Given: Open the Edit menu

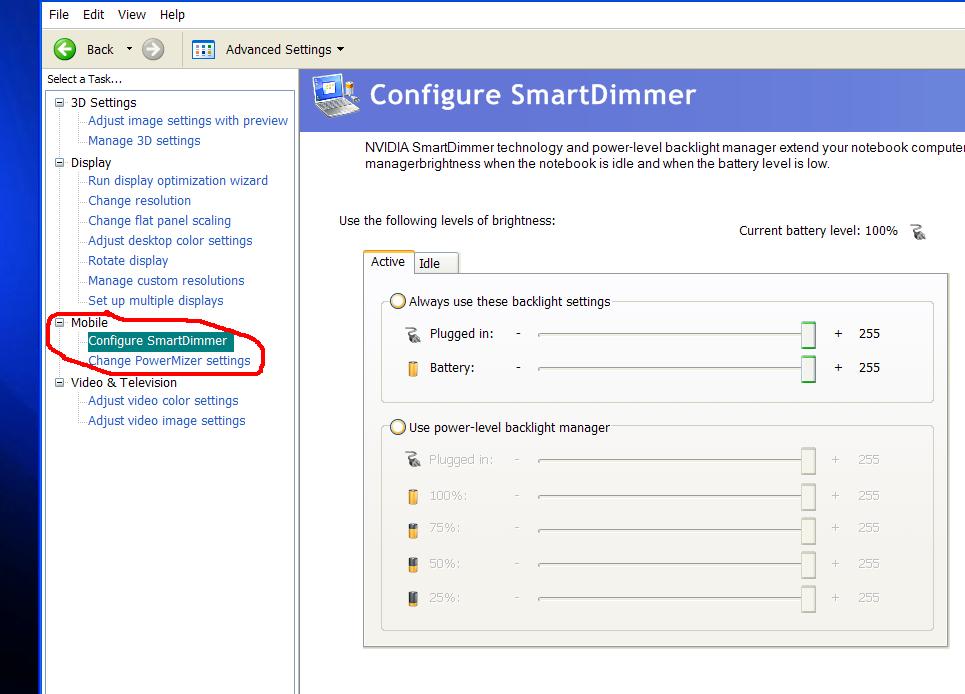Looking at the screenshot, I should 94,14.
